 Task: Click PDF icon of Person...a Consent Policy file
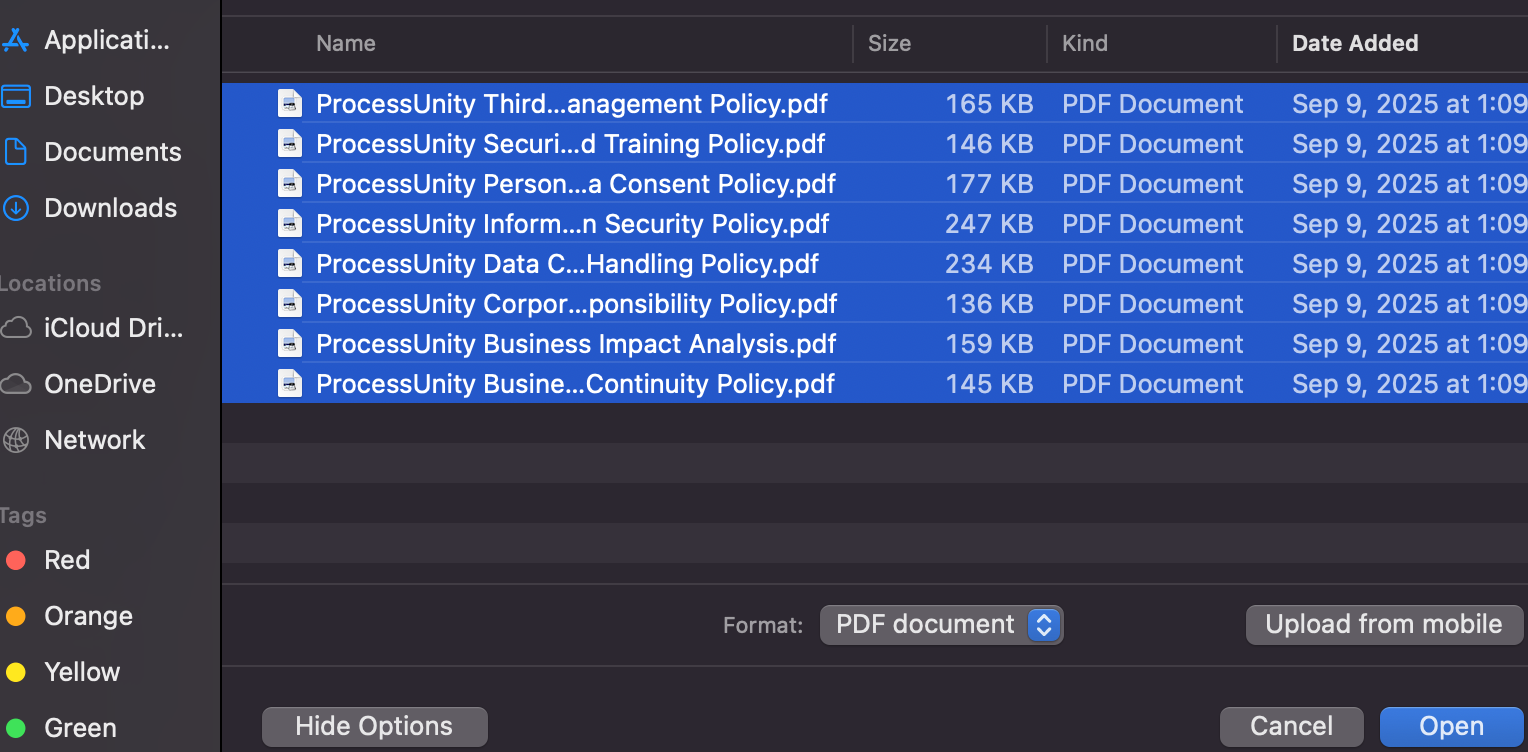pos(290,184)
